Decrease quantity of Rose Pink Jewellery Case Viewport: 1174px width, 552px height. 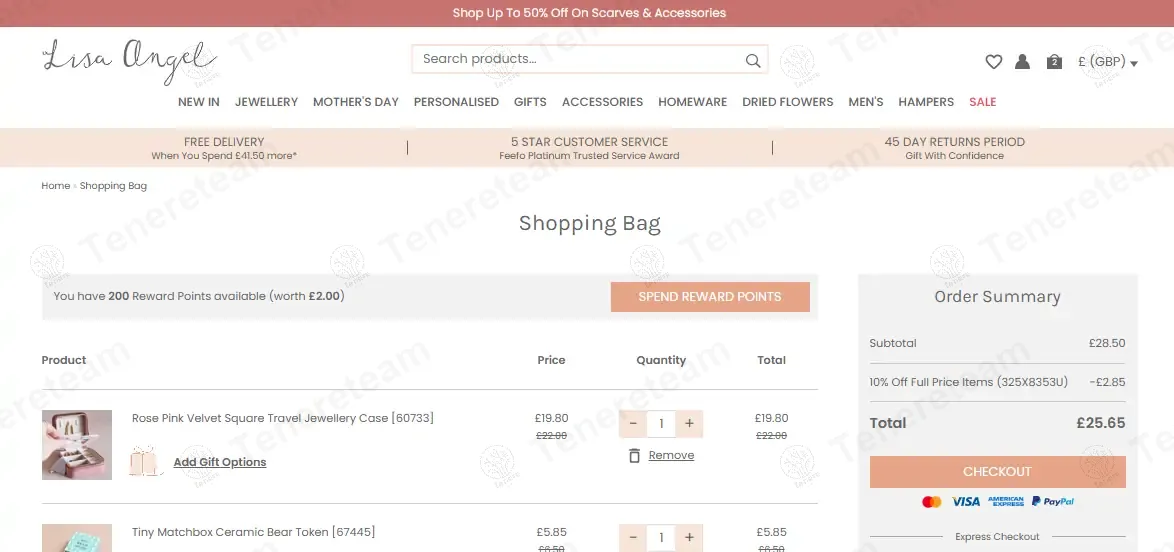coord(633,424)
